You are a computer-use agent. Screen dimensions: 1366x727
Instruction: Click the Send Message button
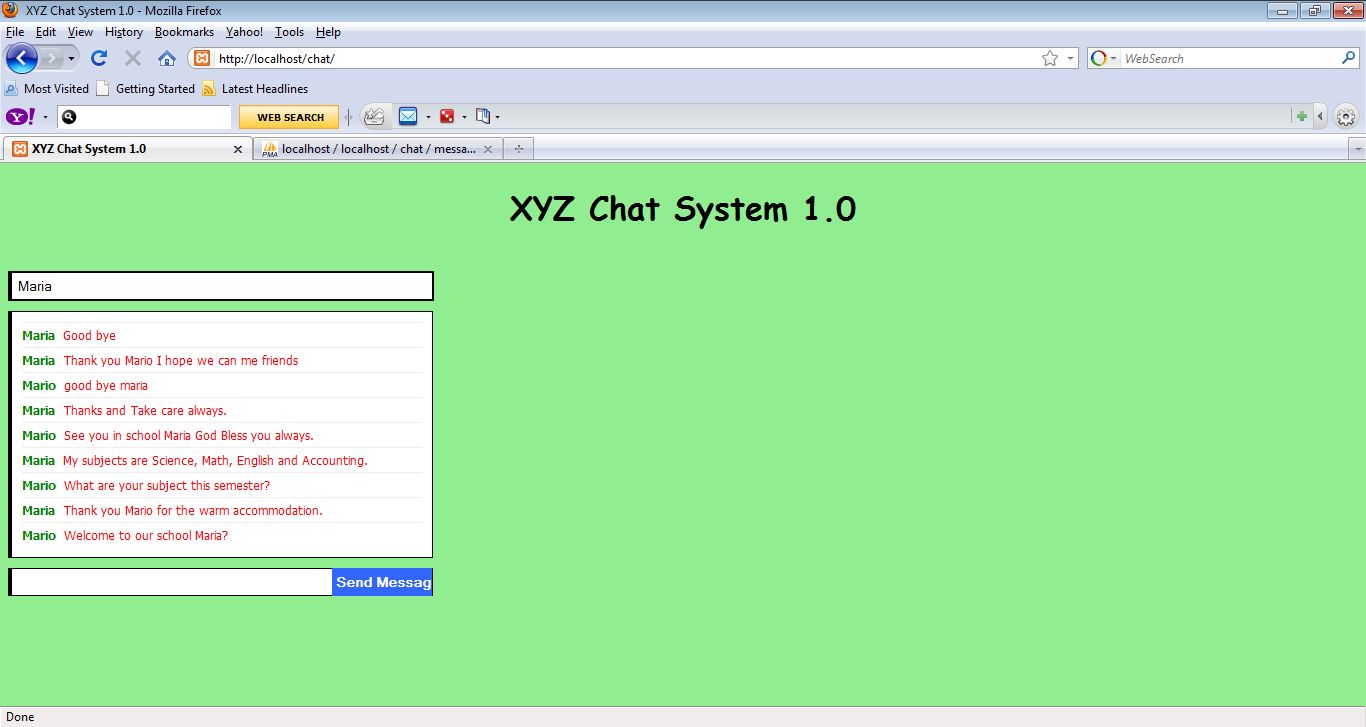[x=383, y=581]
